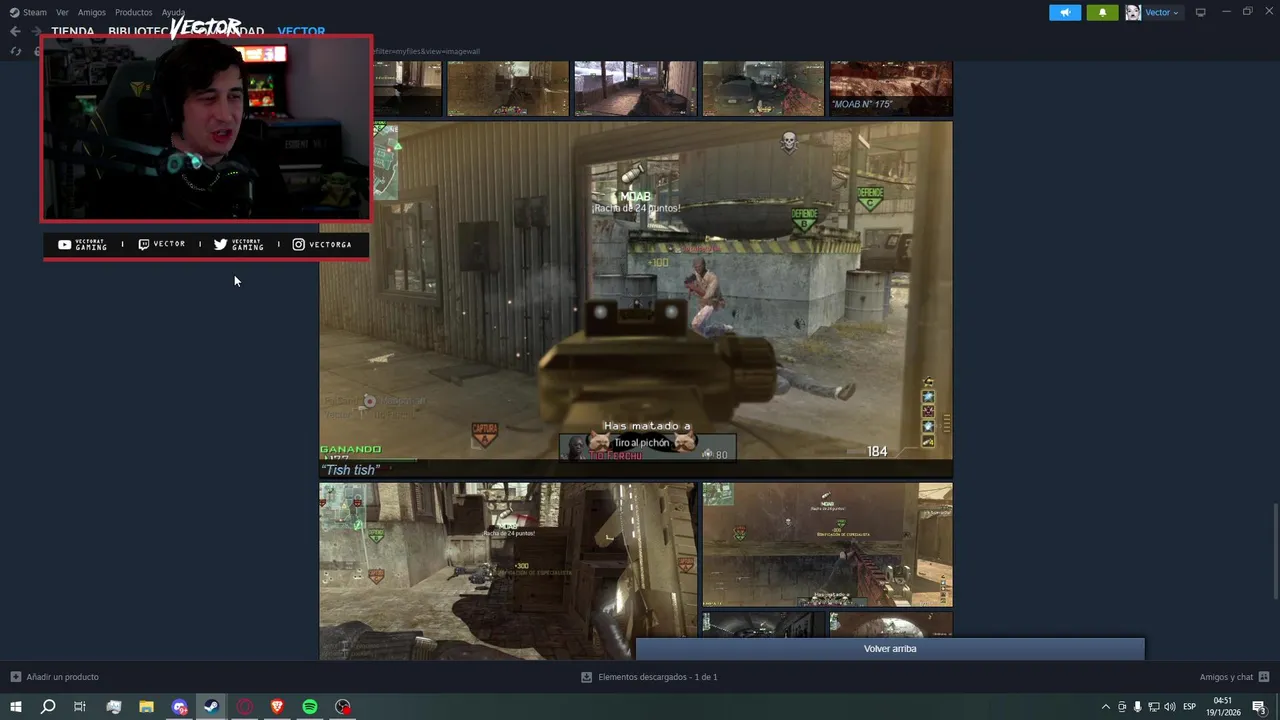Click the Instagram Vectorga label
The width and height of the screenshot is (1280, 720).
point(322,244)
